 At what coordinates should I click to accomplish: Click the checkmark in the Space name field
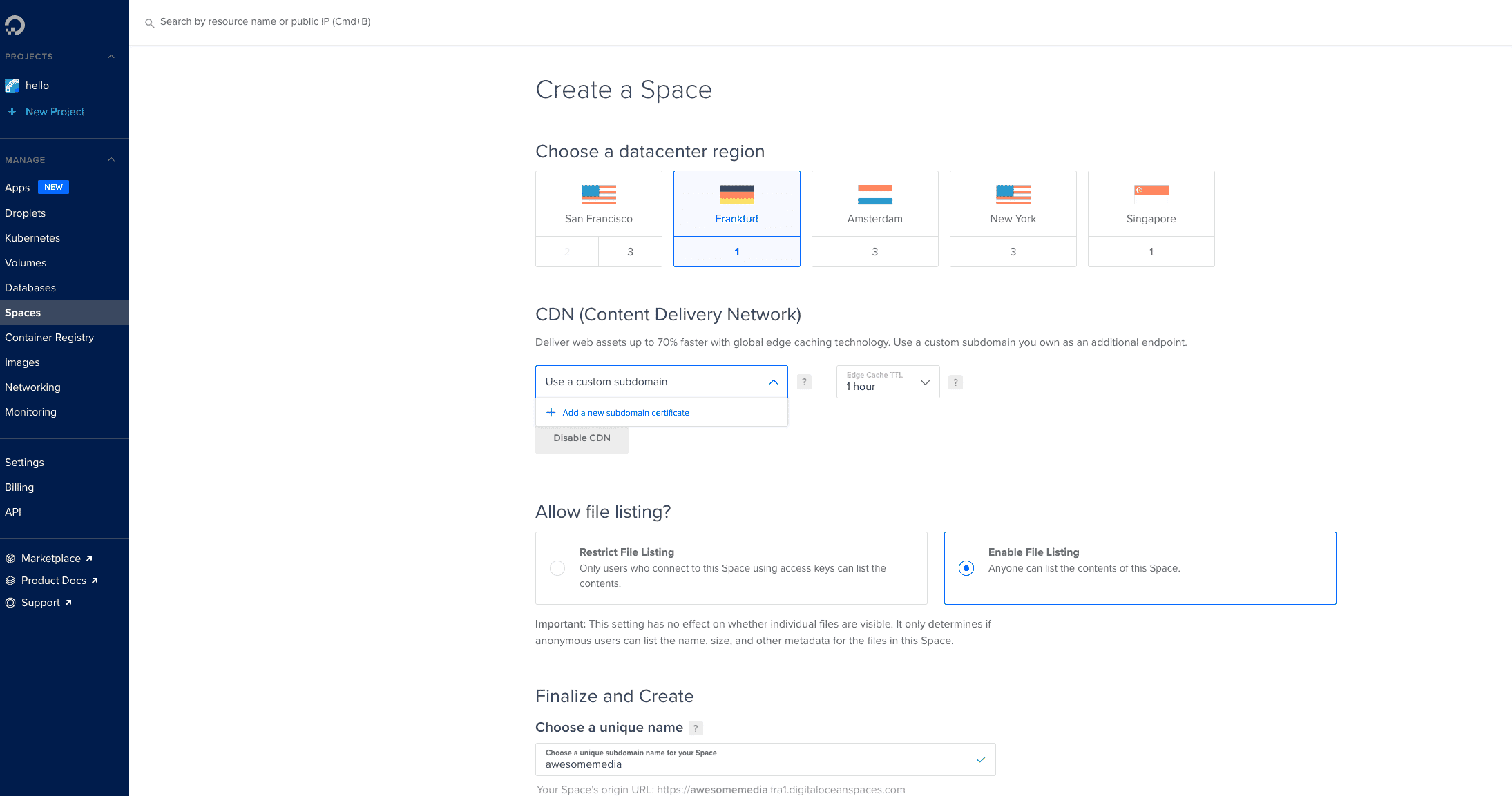click(980, 759)
